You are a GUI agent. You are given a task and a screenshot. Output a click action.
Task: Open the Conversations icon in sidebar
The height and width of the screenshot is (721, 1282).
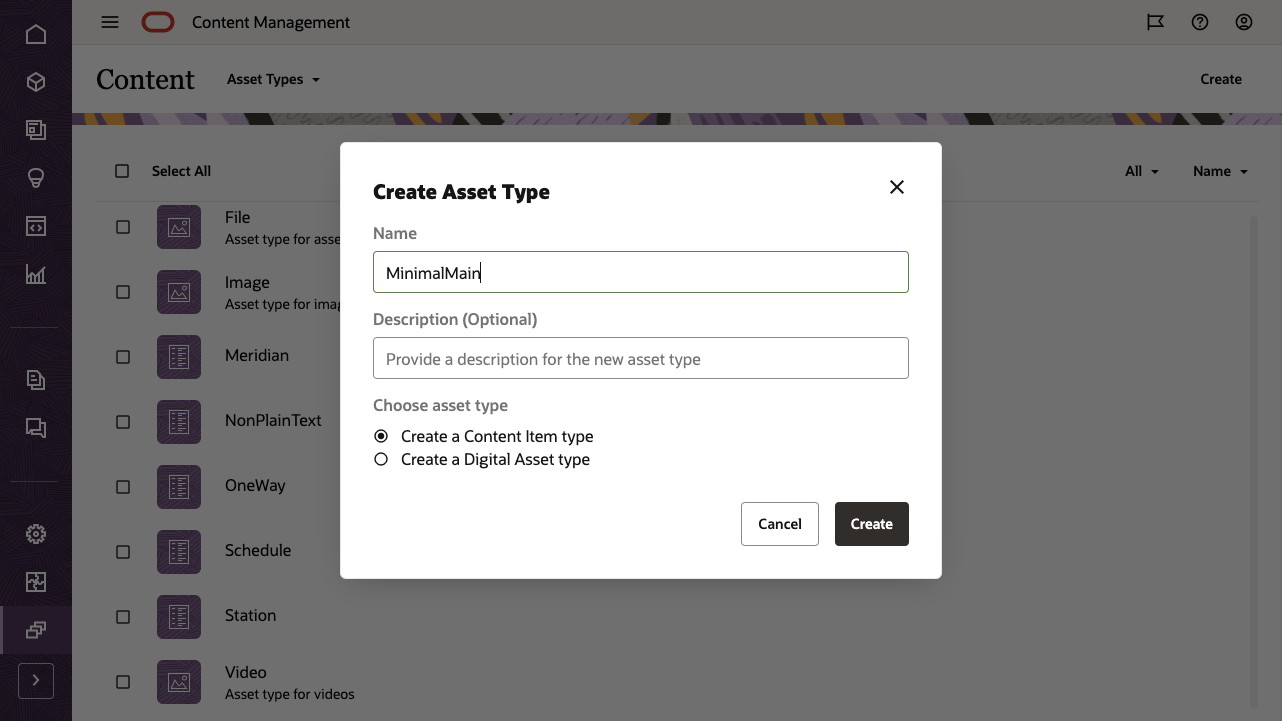35,428
